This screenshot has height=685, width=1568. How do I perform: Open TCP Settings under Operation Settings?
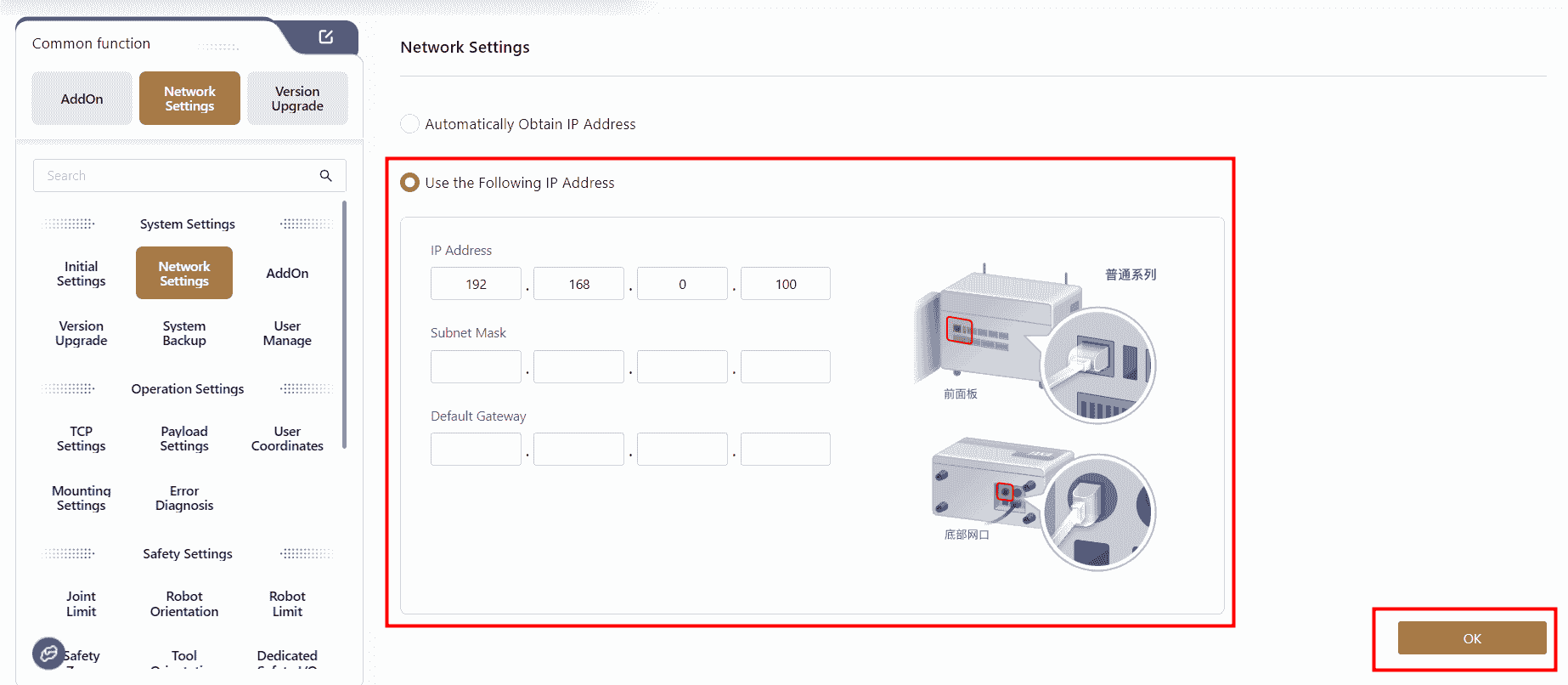tap(82, 439)
